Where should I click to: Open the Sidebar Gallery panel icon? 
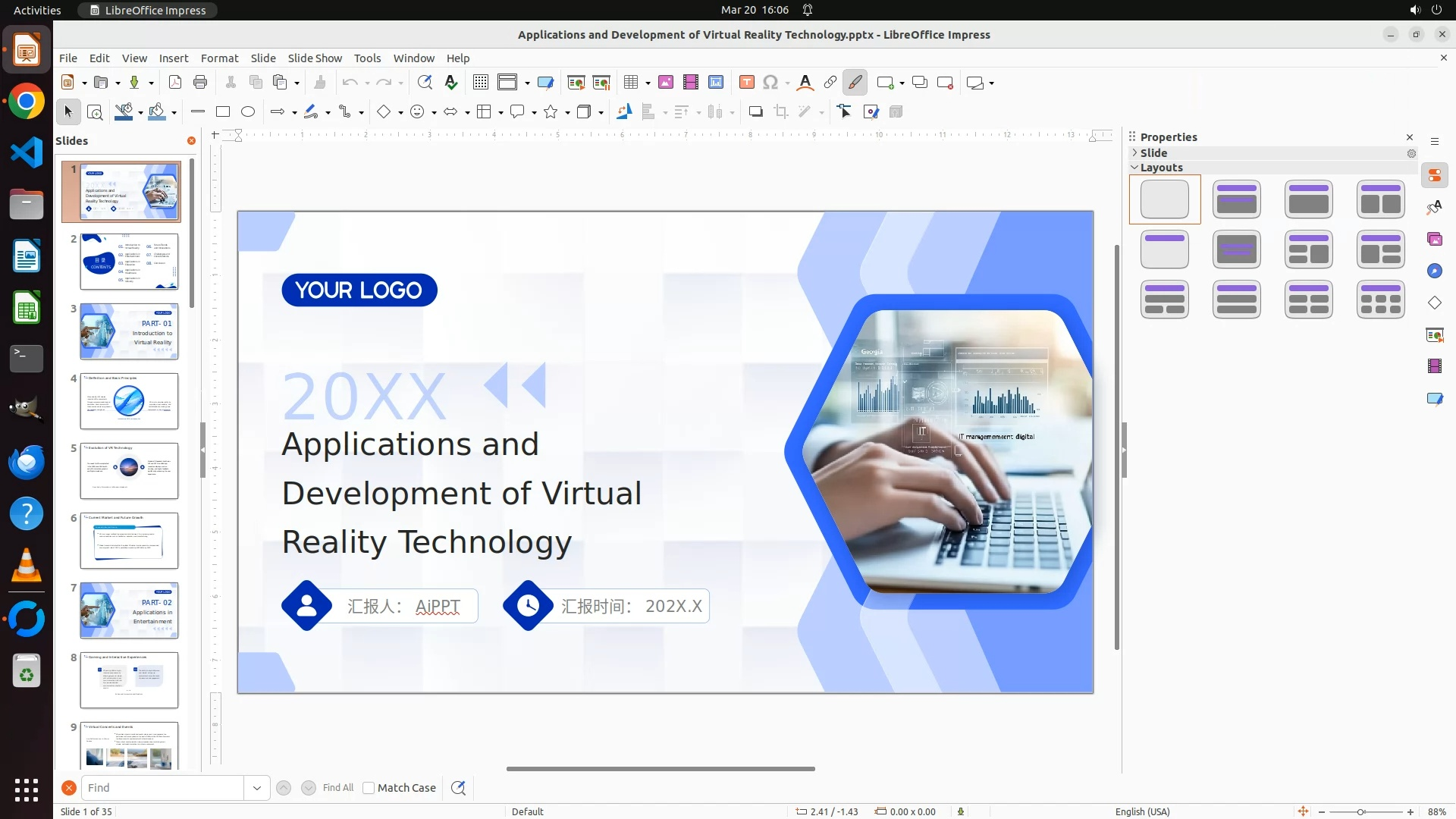1434,239
